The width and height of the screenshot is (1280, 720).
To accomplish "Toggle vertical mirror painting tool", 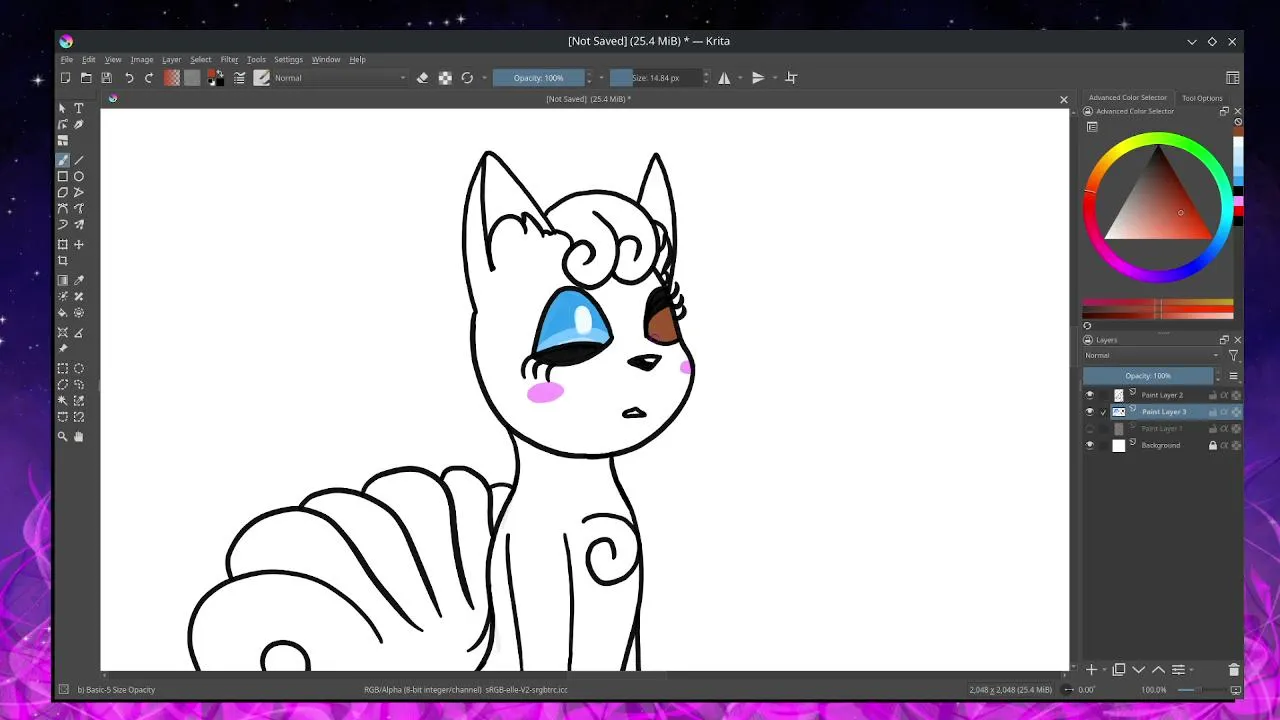I will coord(758,78).
